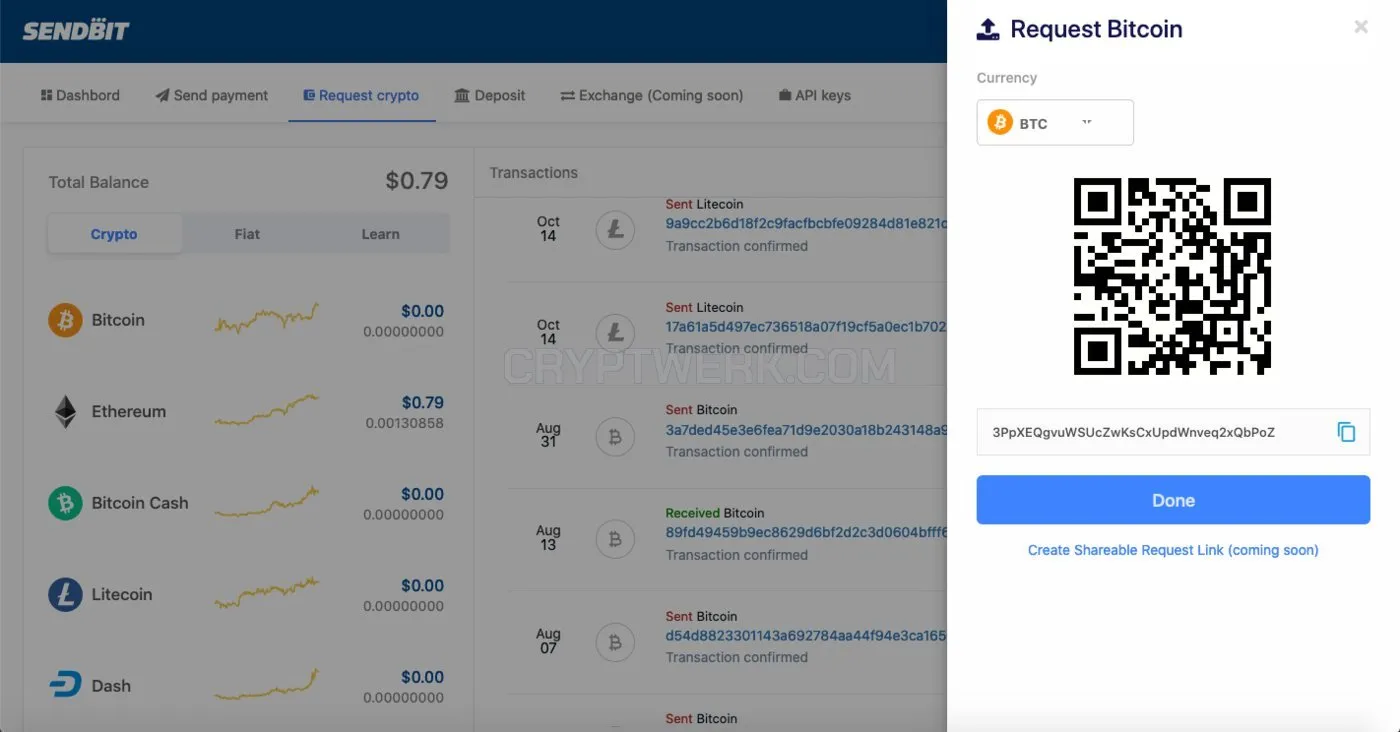Click the Total Balance $0.79 amount

[417, 181]
